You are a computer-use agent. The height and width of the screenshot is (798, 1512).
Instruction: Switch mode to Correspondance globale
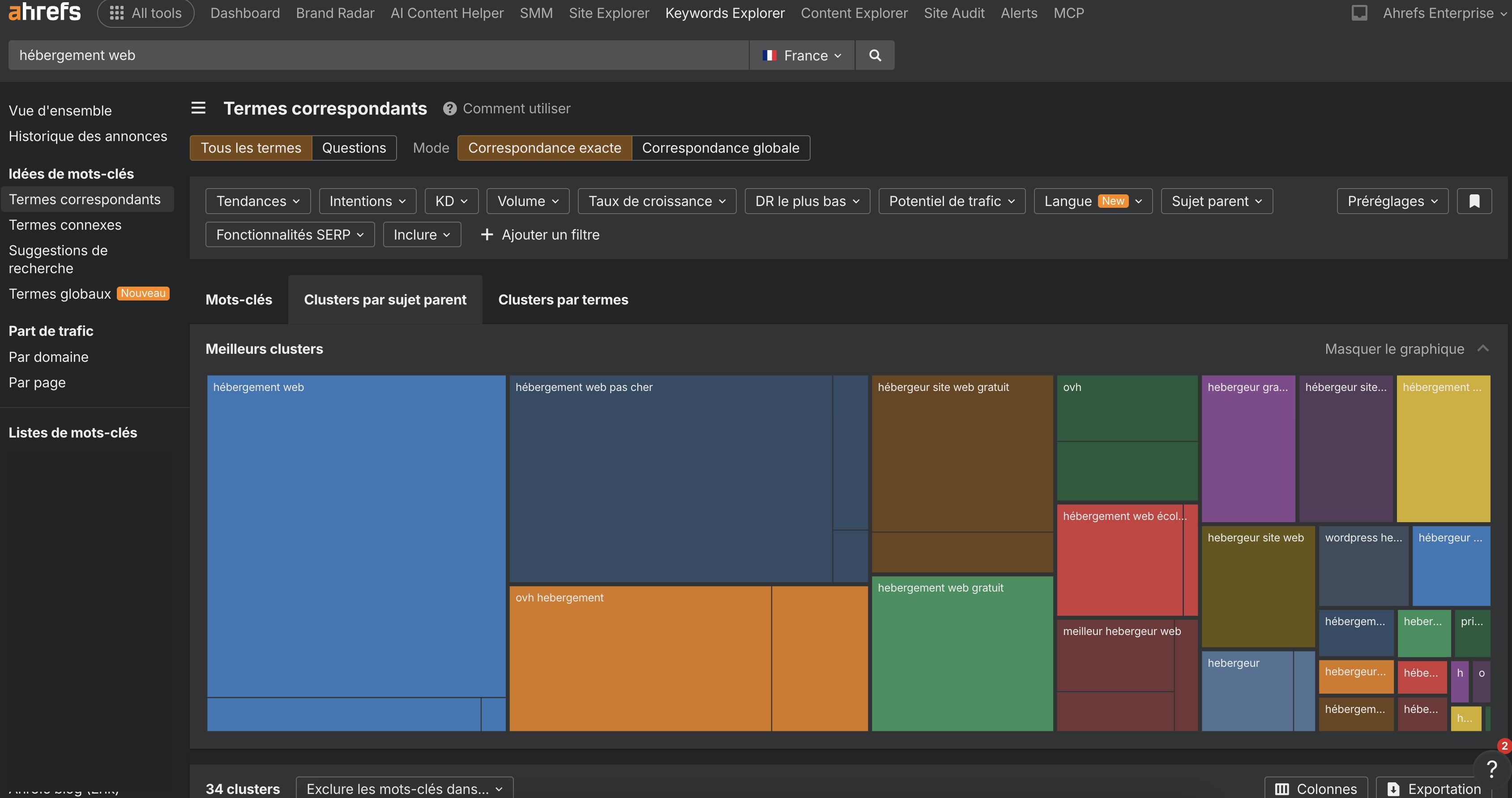[721, 148]
